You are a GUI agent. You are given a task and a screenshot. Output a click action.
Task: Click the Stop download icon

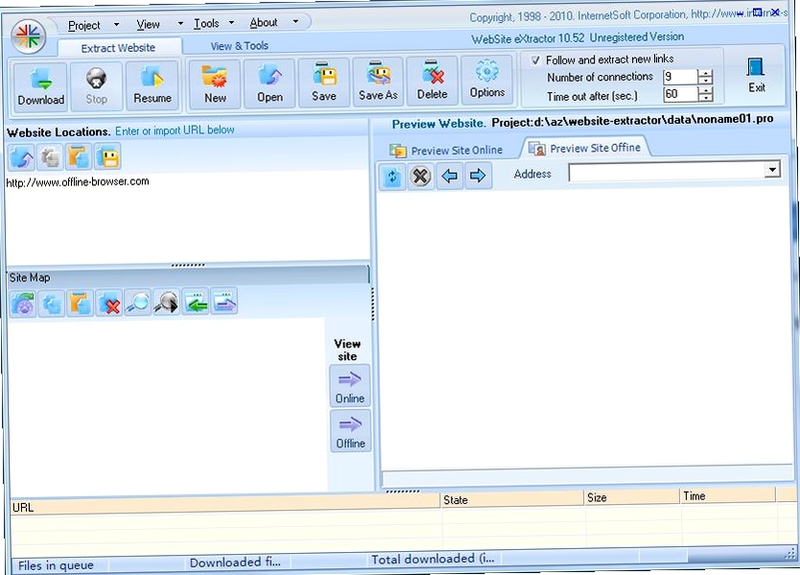(x=96, y=86)
